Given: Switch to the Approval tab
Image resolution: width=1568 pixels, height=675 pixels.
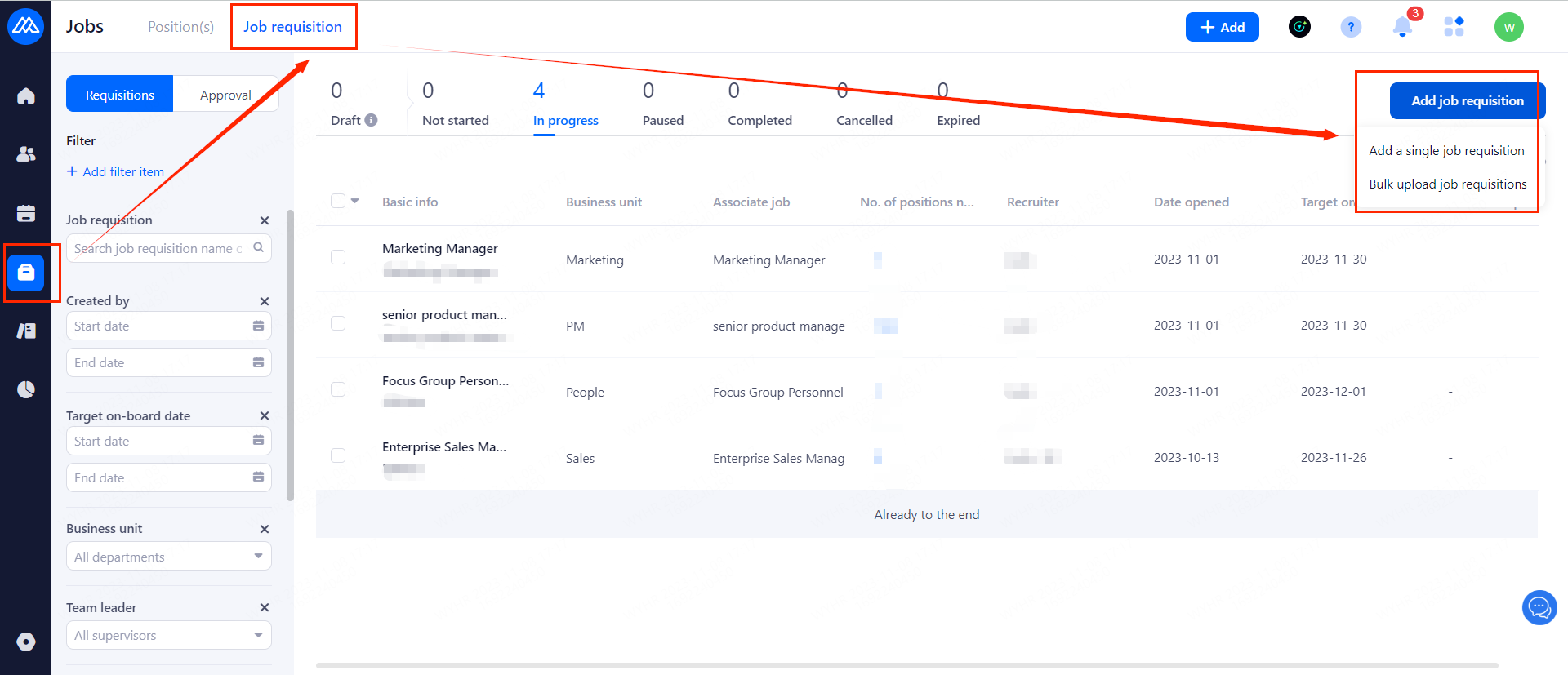Looking at the screenshot, I should [225, 95].
